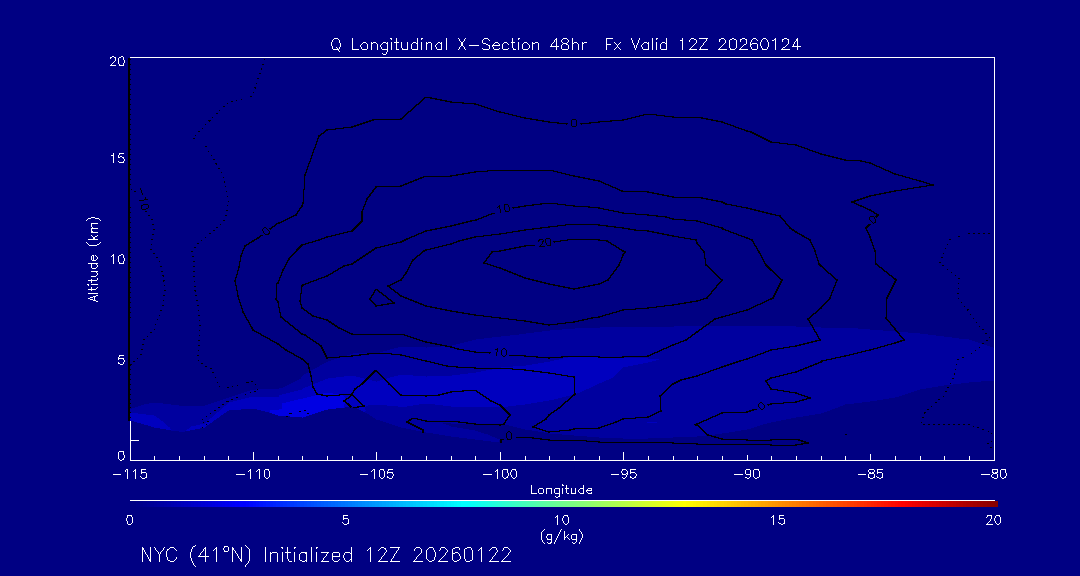Select the '15' label on the color scale

click(x=778, y=521)
